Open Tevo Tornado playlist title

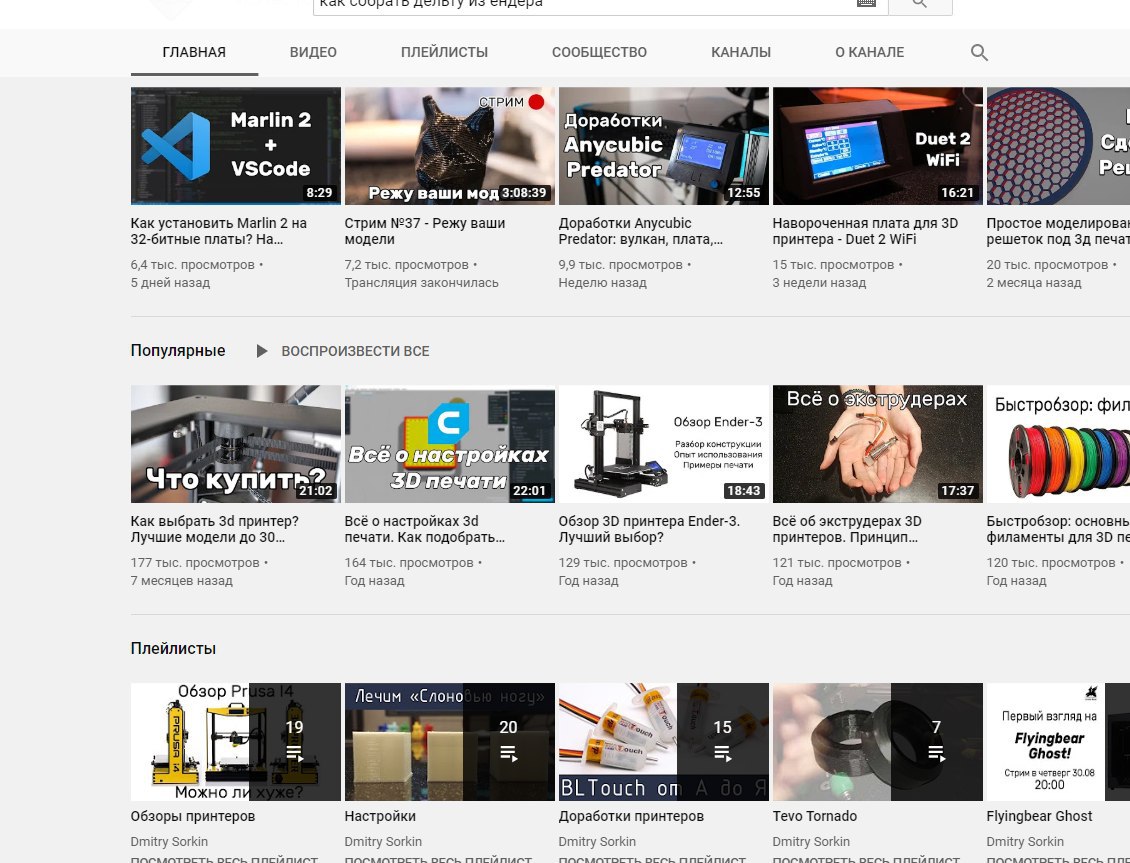pyautogui.click(x=814, y=816)
